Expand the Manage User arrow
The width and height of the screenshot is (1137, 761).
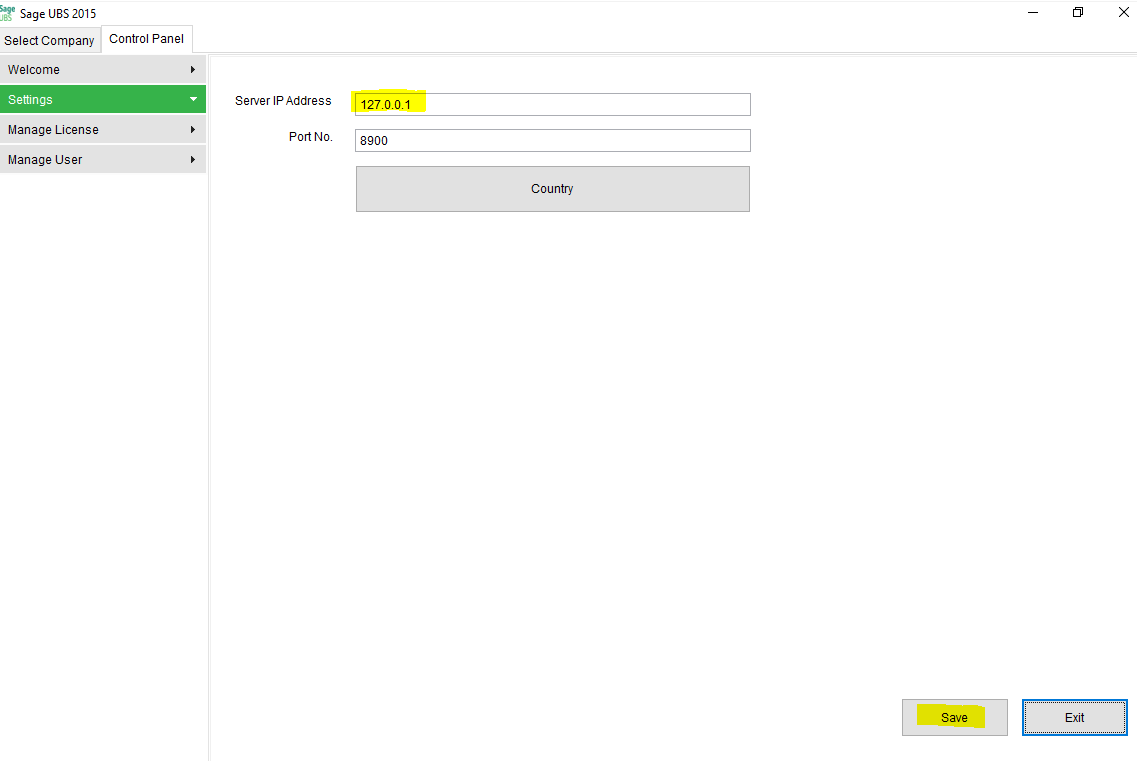193,160
